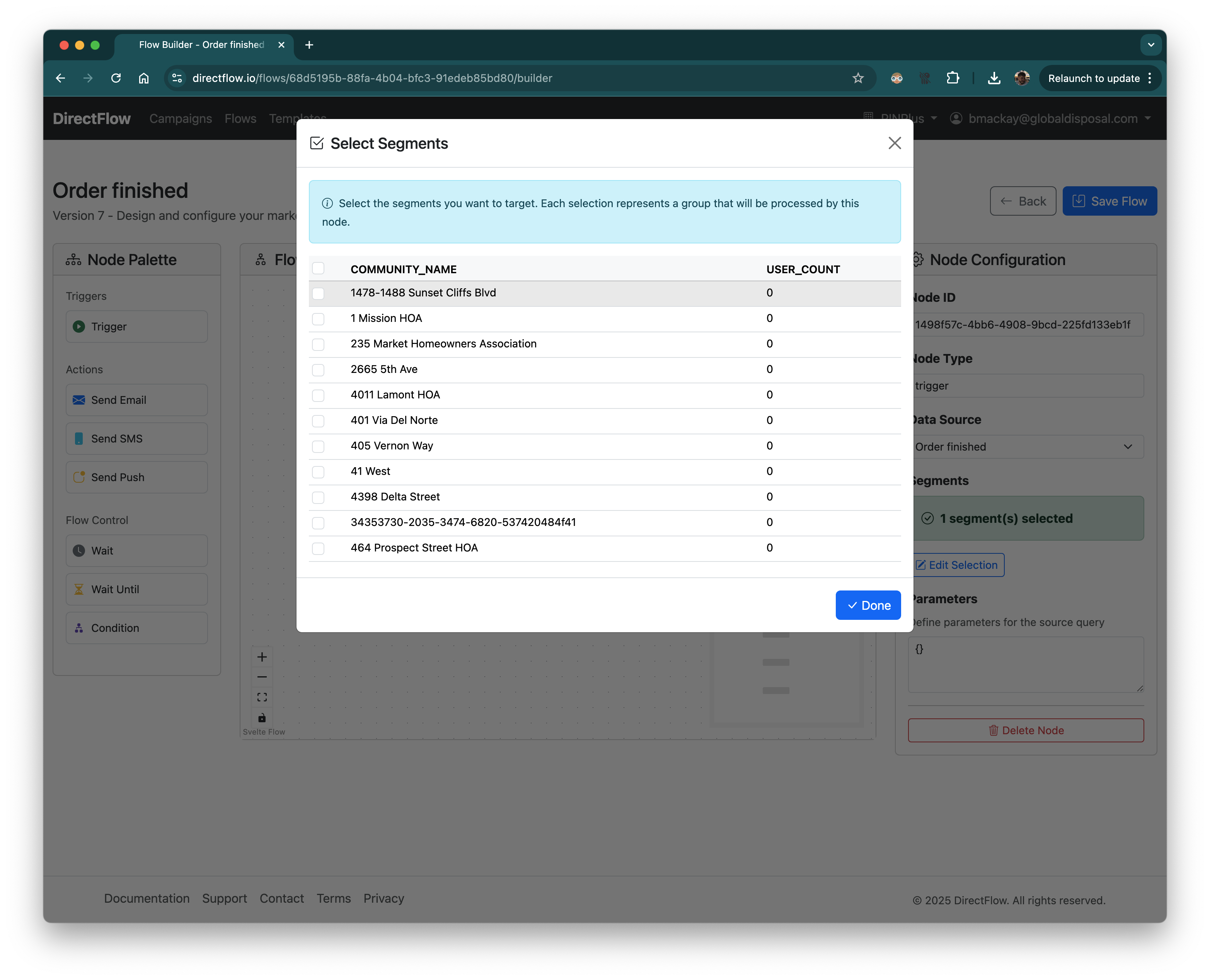1210x980 pixels.
Task: Open the Campaigns nav item
Action: [181, 119]
